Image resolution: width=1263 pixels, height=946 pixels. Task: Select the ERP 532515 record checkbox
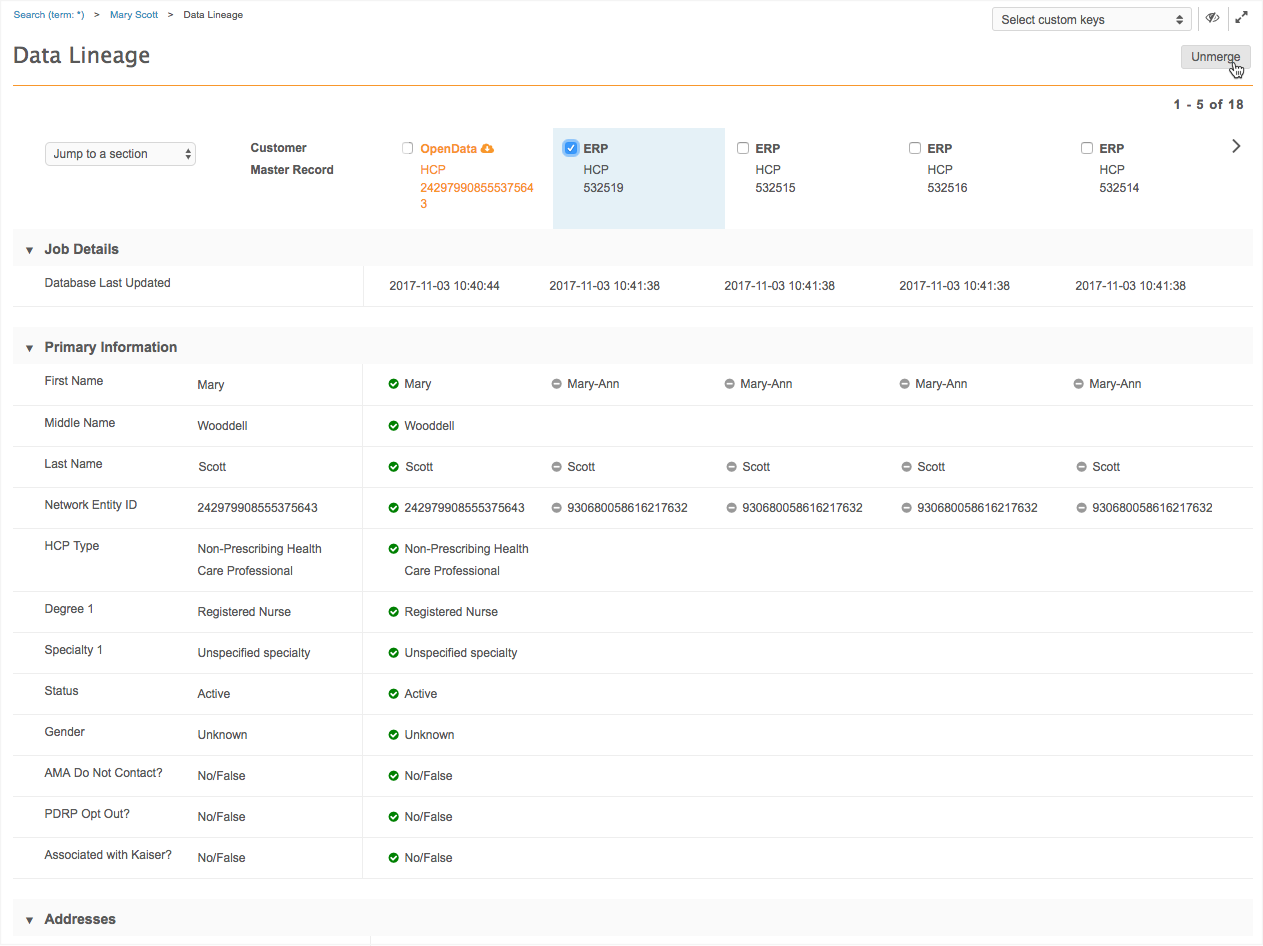pos(743,148)
